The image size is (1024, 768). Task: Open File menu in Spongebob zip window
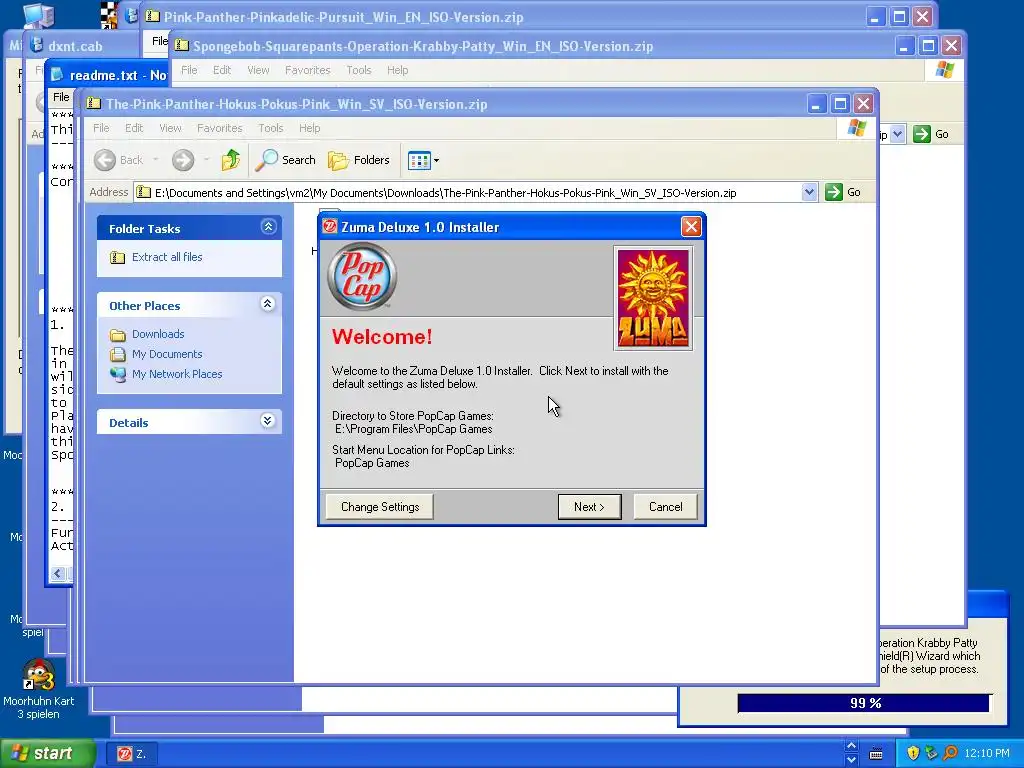click(189, 70)
